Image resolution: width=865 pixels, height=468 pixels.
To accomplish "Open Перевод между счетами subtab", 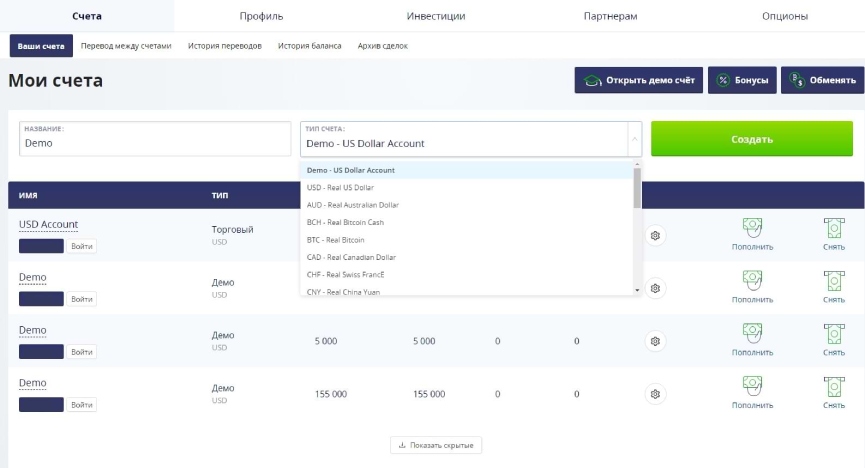I will (126, 46).
